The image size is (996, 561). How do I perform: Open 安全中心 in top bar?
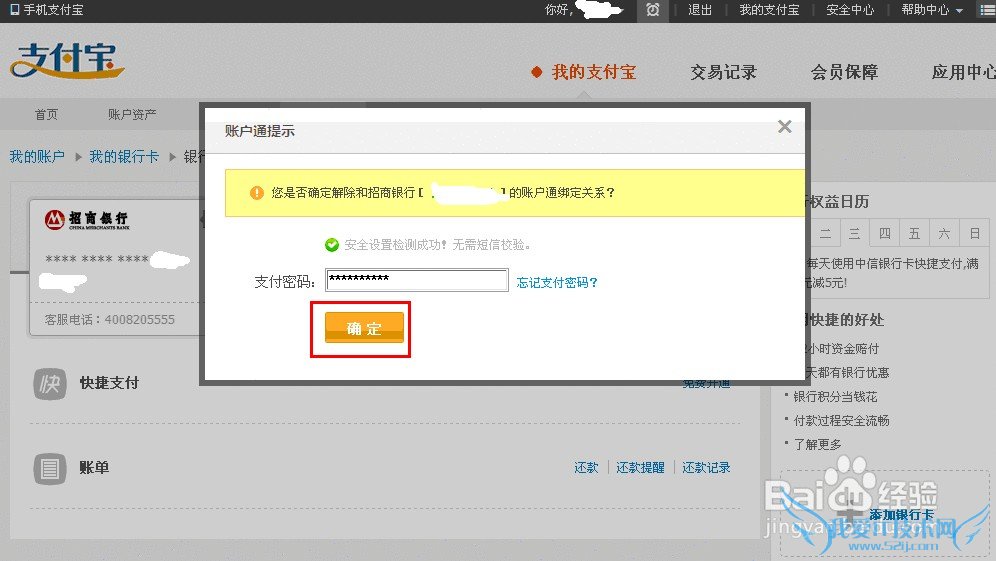click(x=851, y=10)
